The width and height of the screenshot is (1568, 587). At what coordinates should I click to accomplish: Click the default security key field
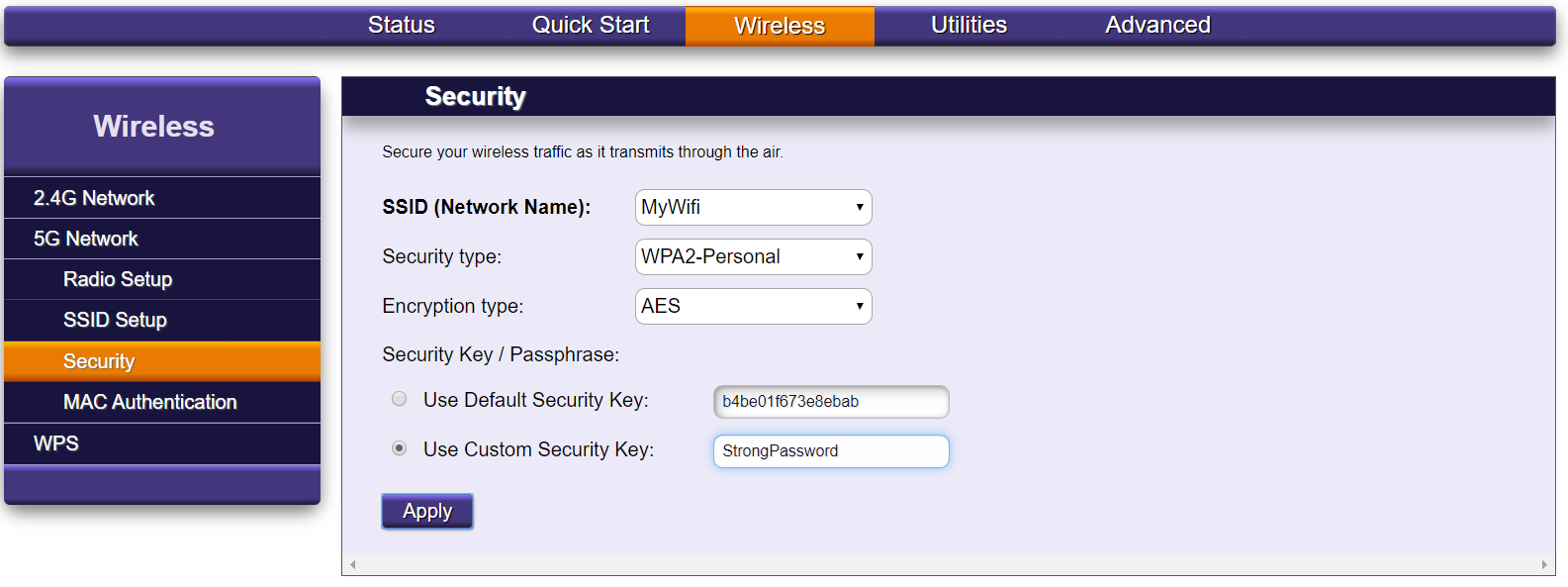click(831, 402)
